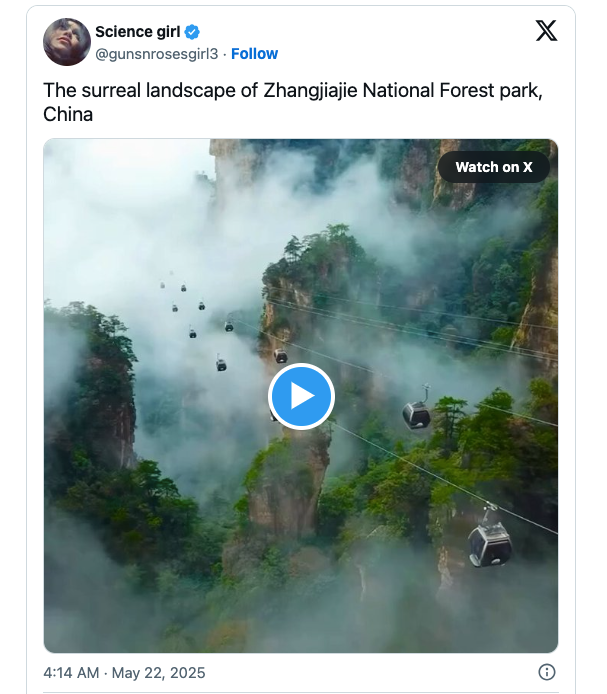Open the 4:14 AM time link
The image size is (607, 694).
(x=71, y=672)
